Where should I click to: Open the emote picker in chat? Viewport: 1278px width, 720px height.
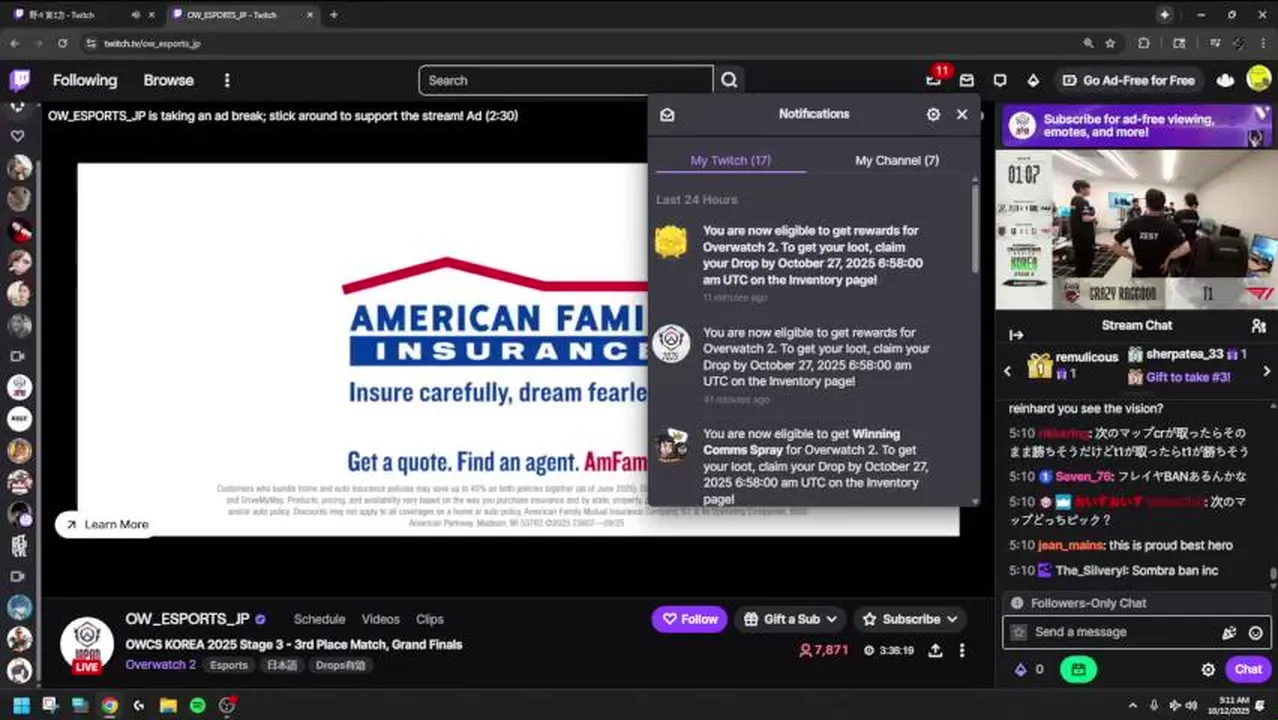pyautogui.click(x=1255, y=632)
